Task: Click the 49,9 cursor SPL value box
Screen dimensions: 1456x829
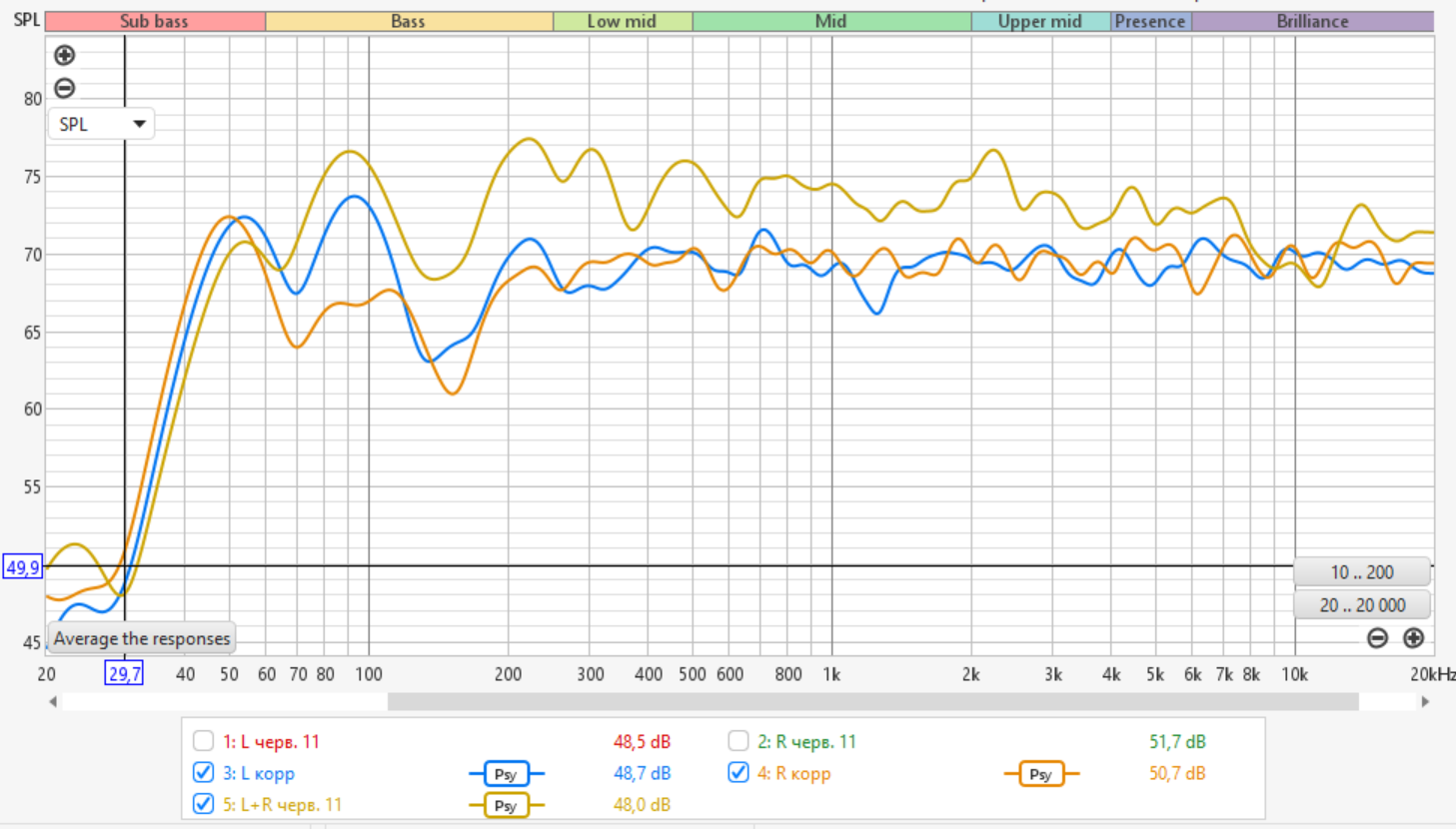Action: point(23,567)
